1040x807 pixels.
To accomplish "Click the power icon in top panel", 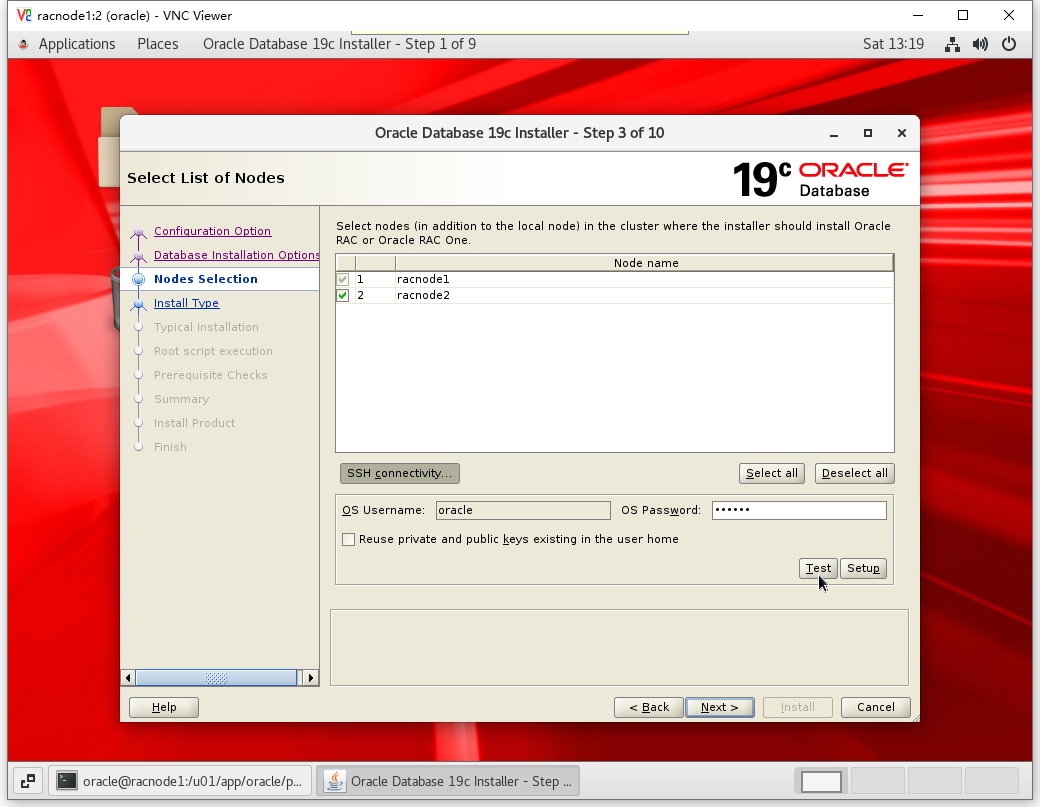I will pyautogui.click(x=1009, y=44).
